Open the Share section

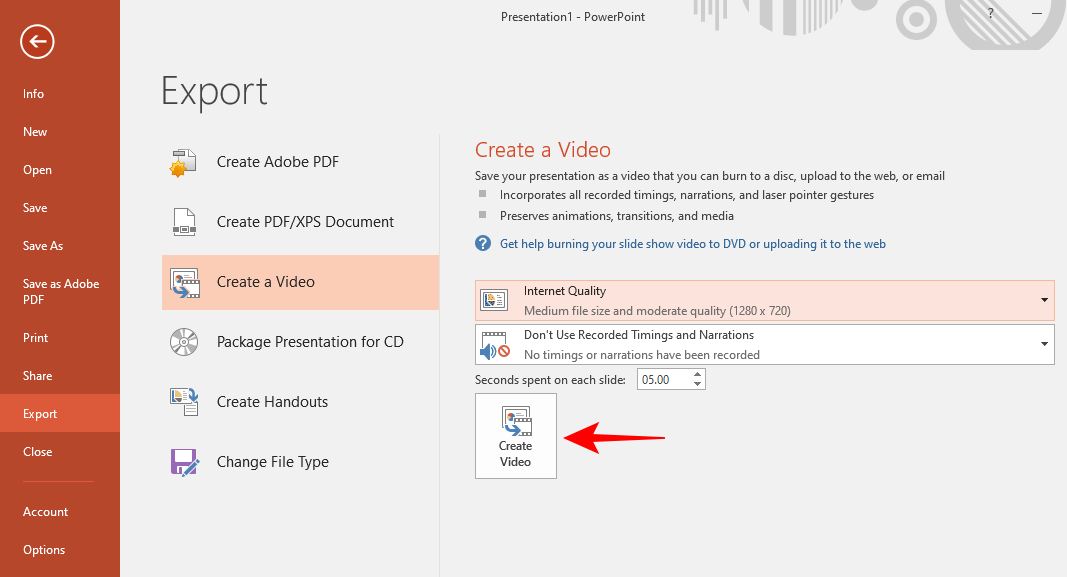(37, 375)
